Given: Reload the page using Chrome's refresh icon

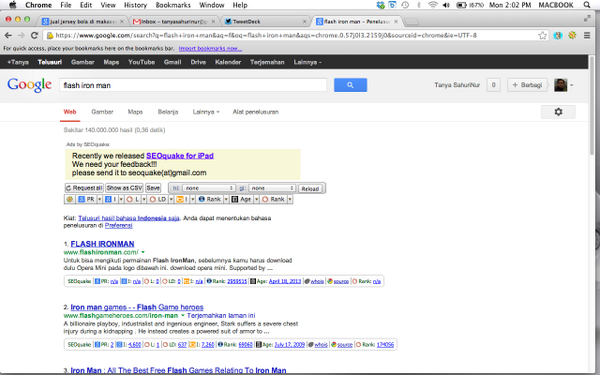Looking at the screenshot, I should (x=34, y=35).
